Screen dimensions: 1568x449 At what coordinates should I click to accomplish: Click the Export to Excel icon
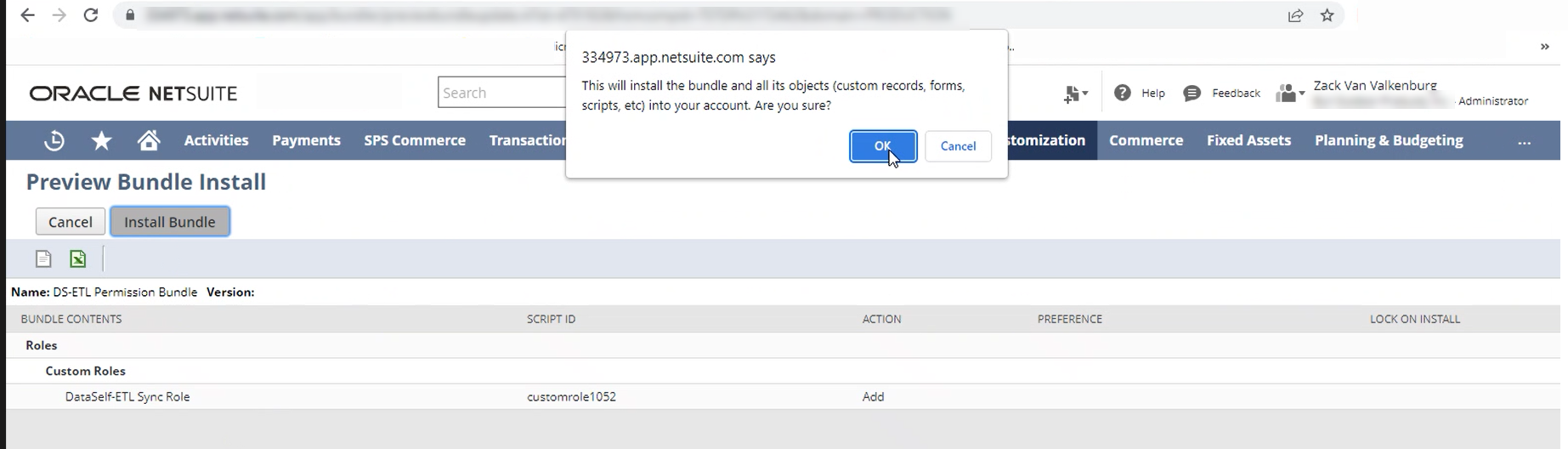(x=78, y=259)
